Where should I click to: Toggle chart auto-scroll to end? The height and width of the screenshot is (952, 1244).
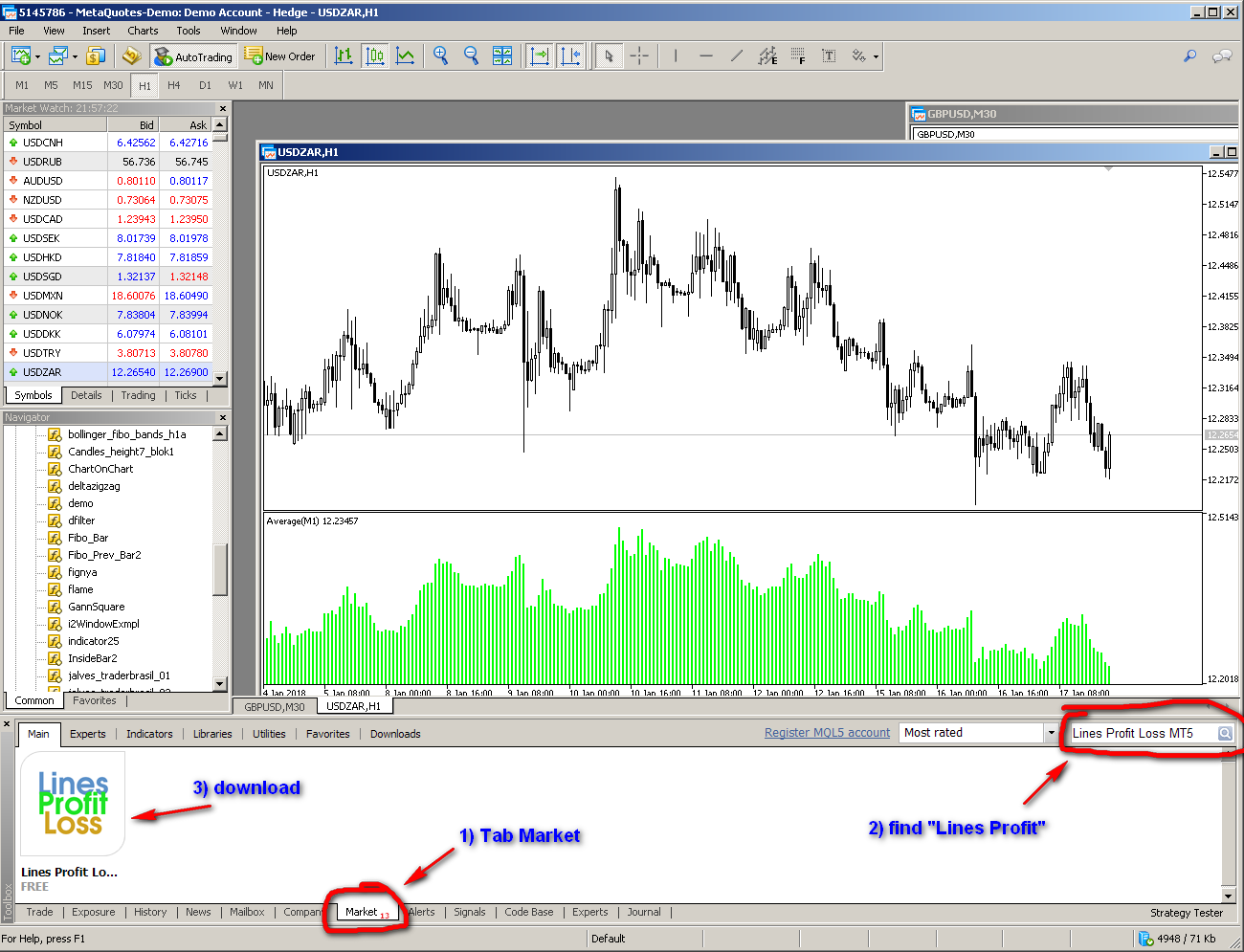540,55
